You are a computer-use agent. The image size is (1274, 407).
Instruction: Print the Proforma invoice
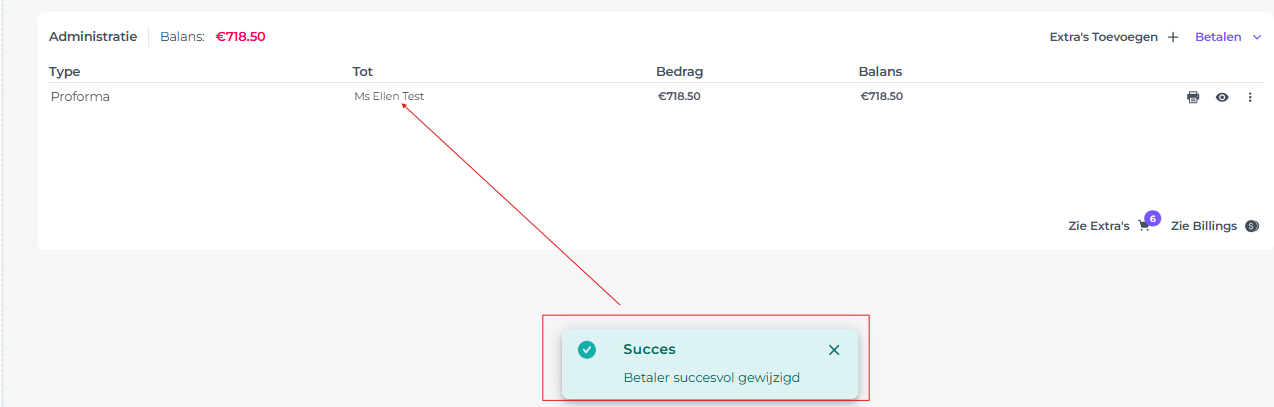(1193, 97)
